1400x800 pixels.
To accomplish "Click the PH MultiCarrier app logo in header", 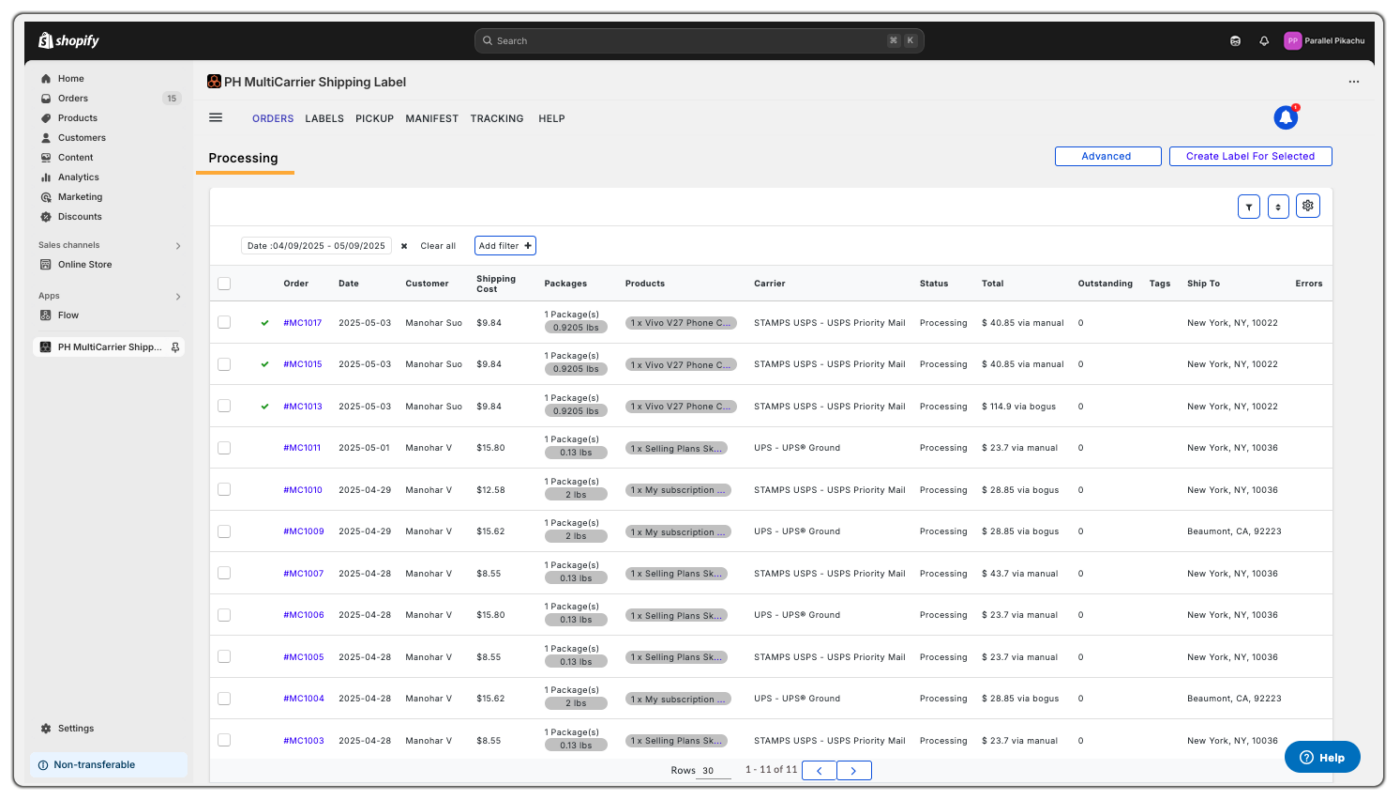I will (214, 82).
